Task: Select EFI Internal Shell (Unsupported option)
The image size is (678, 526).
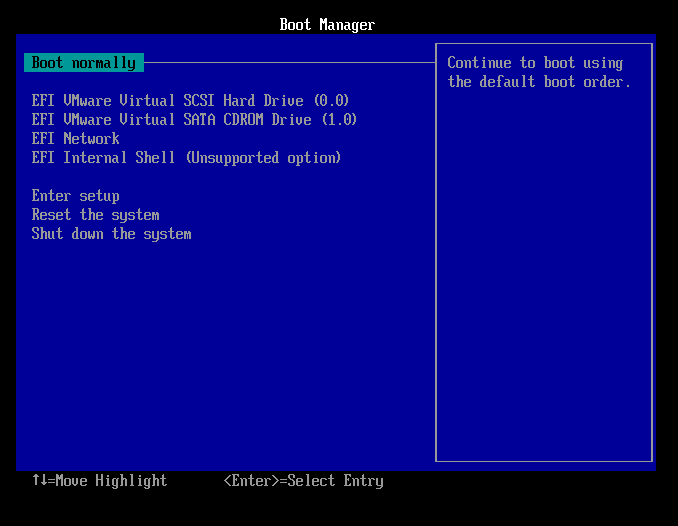Action: [186, 158]
